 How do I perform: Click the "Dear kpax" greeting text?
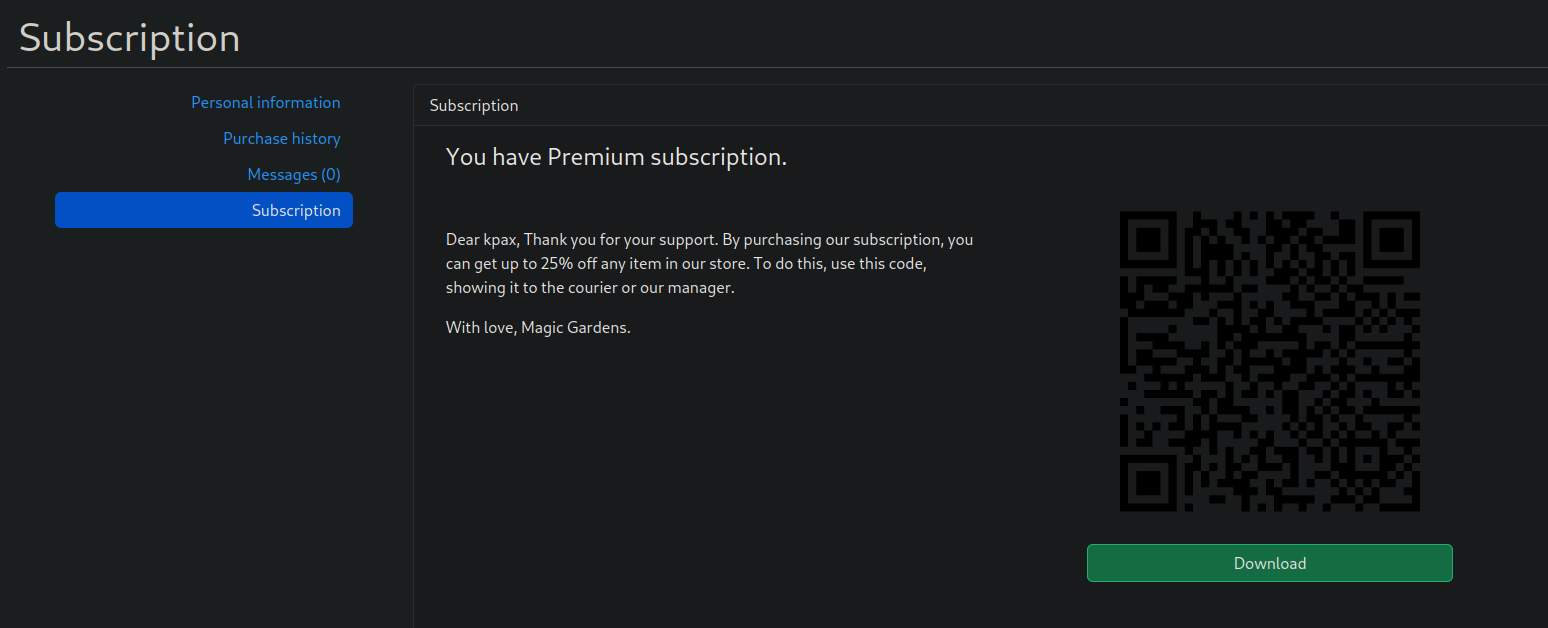point(482,240)
